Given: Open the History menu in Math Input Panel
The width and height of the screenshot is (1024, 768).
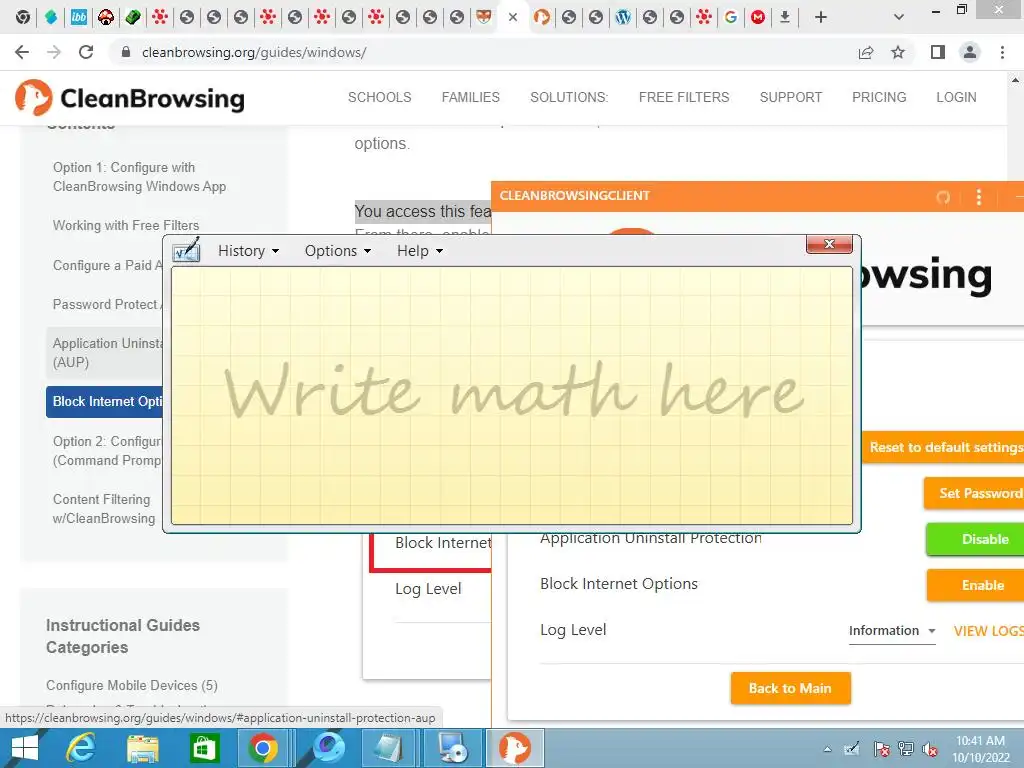Looking at the screenshot, I should point(248,251).
